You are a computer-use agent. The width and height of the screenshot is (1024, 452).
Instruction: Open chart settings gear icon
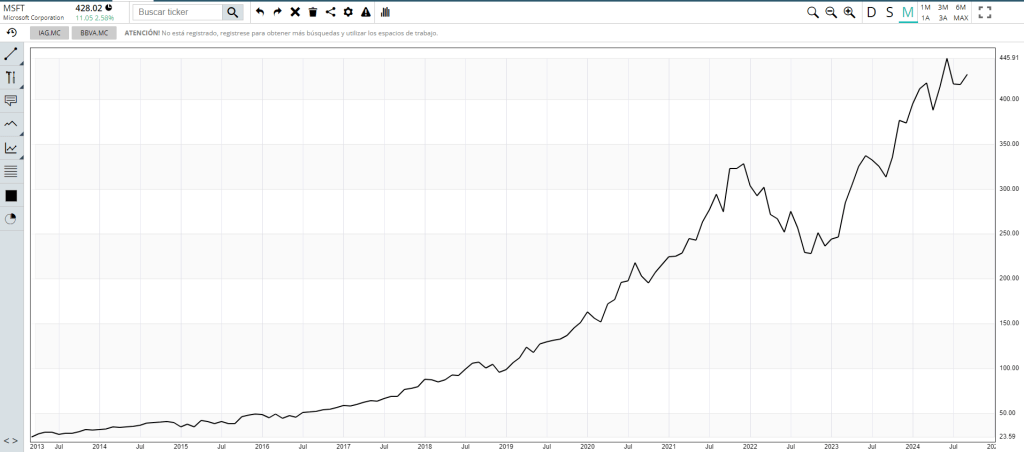point(348,12)
